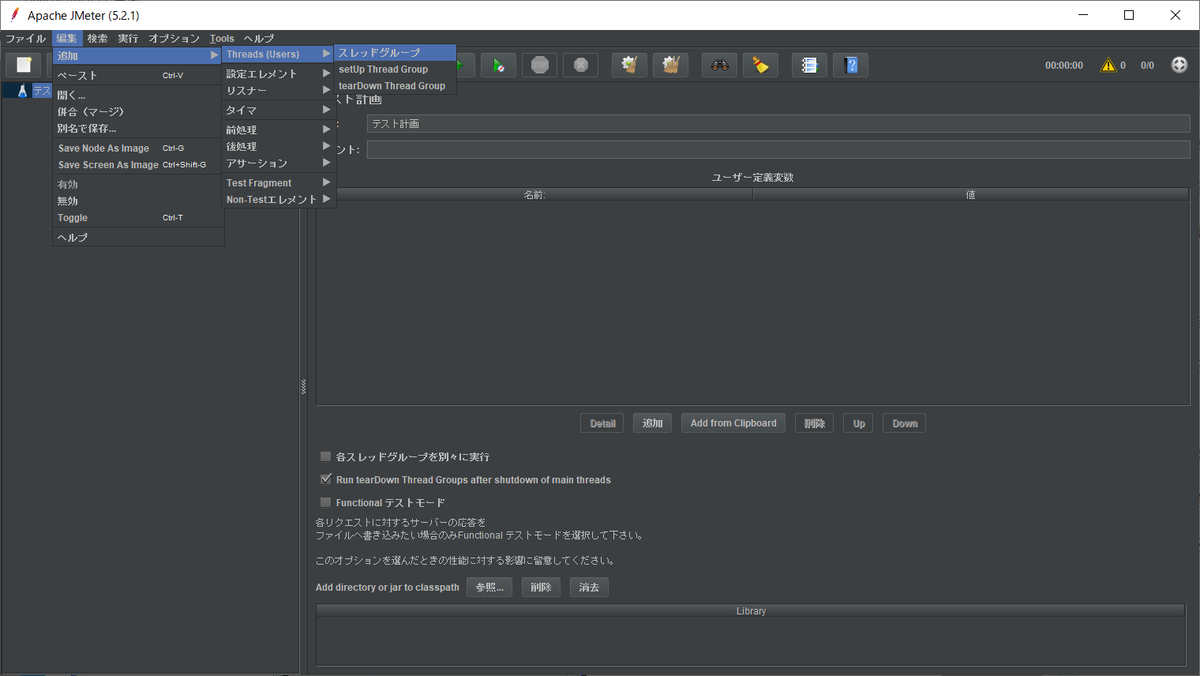The height and width of the screenshot is (676, 1200).
Task: Choose 別名で保存... menu entry
Action: click(138, 128)
